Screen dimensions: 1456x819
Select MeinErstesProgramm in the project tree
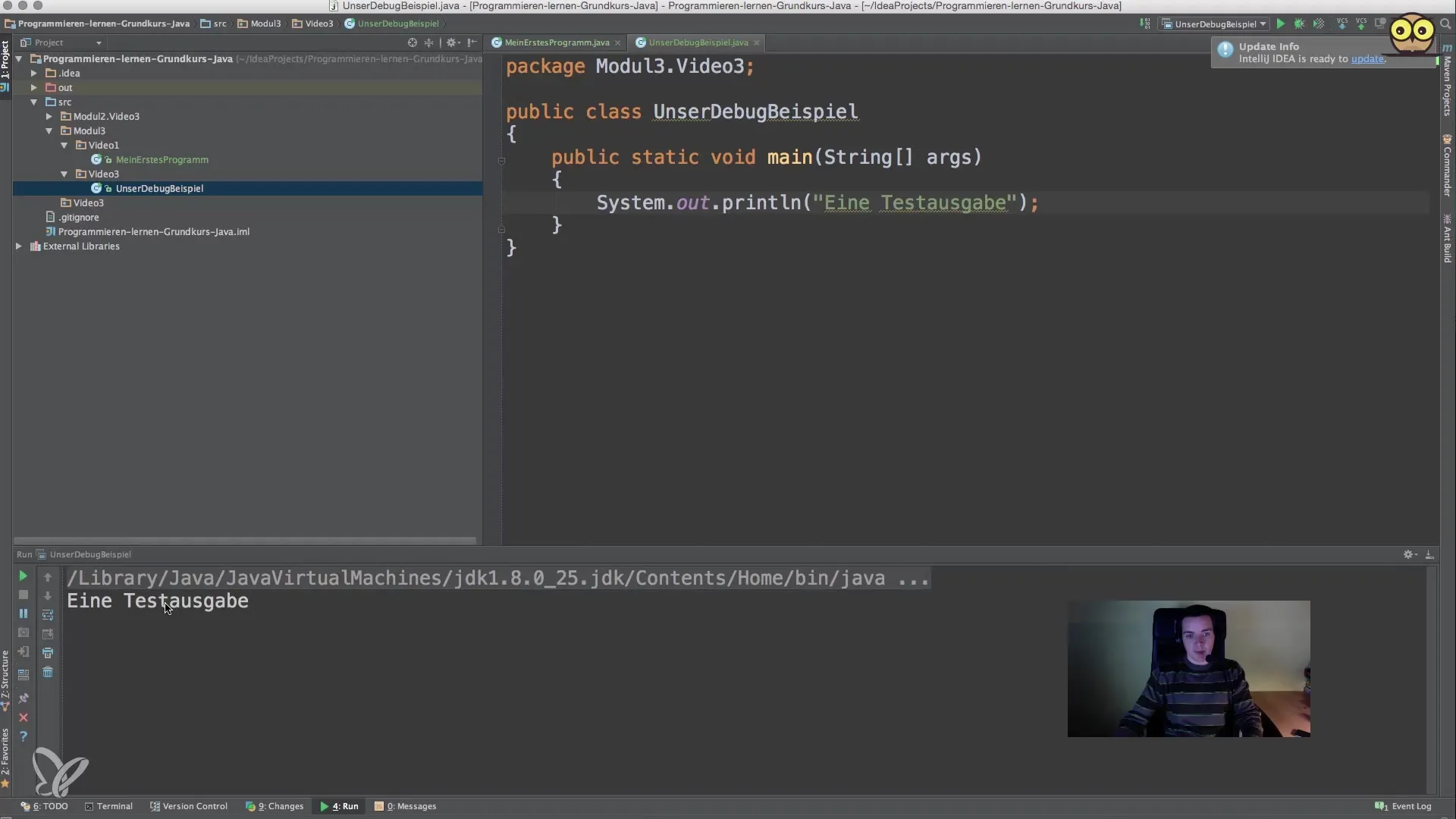click(x=162, y=159)
